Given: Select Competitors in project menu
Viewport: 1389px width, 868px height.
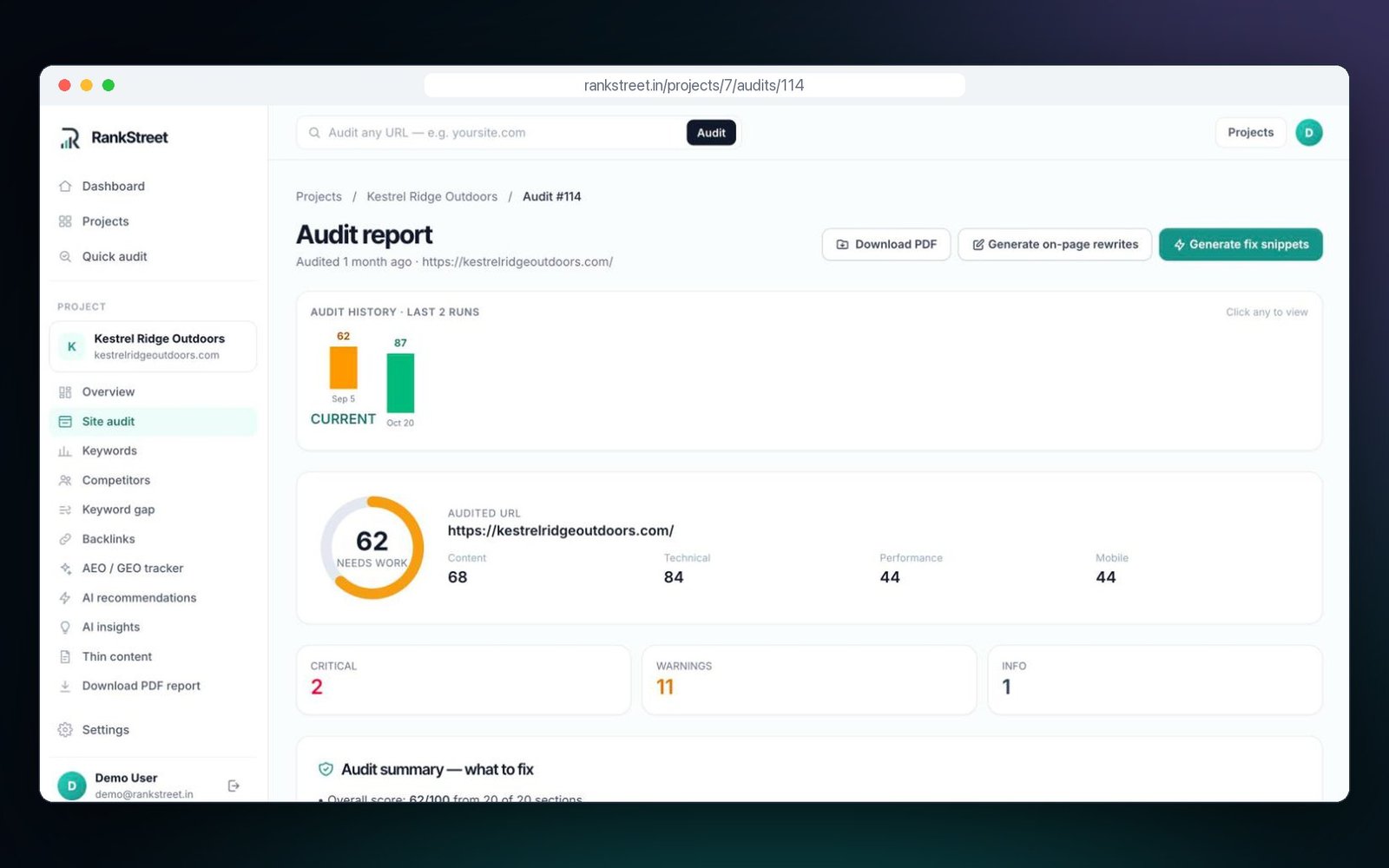Looking at the screenshot, I should (x=154, y=481).
